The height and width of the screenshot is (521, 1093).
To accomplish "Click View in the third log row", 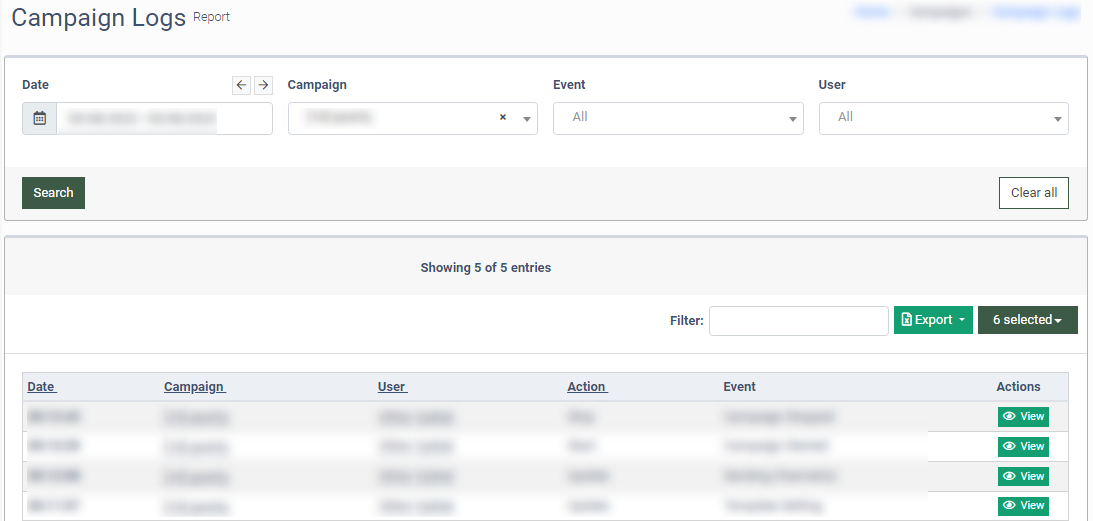I will click(1023, 476).
